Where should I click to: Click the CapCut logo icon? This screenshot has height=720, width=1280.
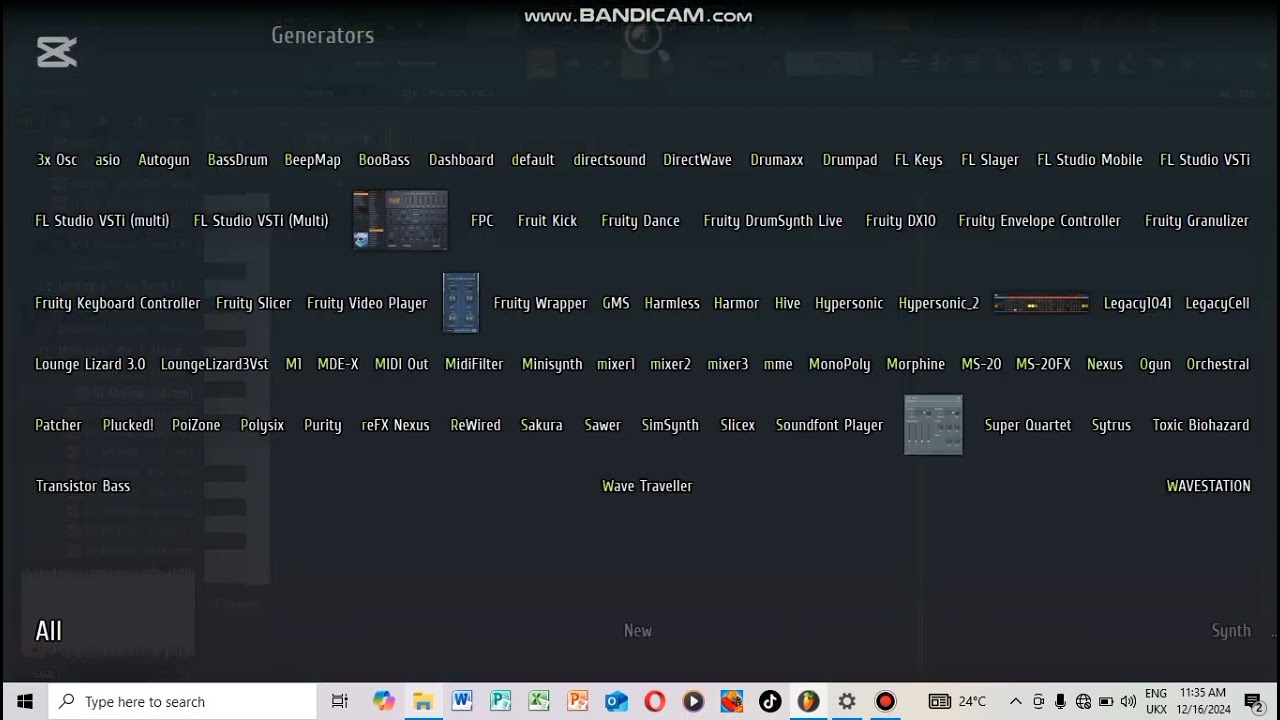pyautogui.click(x=57, y=52)
